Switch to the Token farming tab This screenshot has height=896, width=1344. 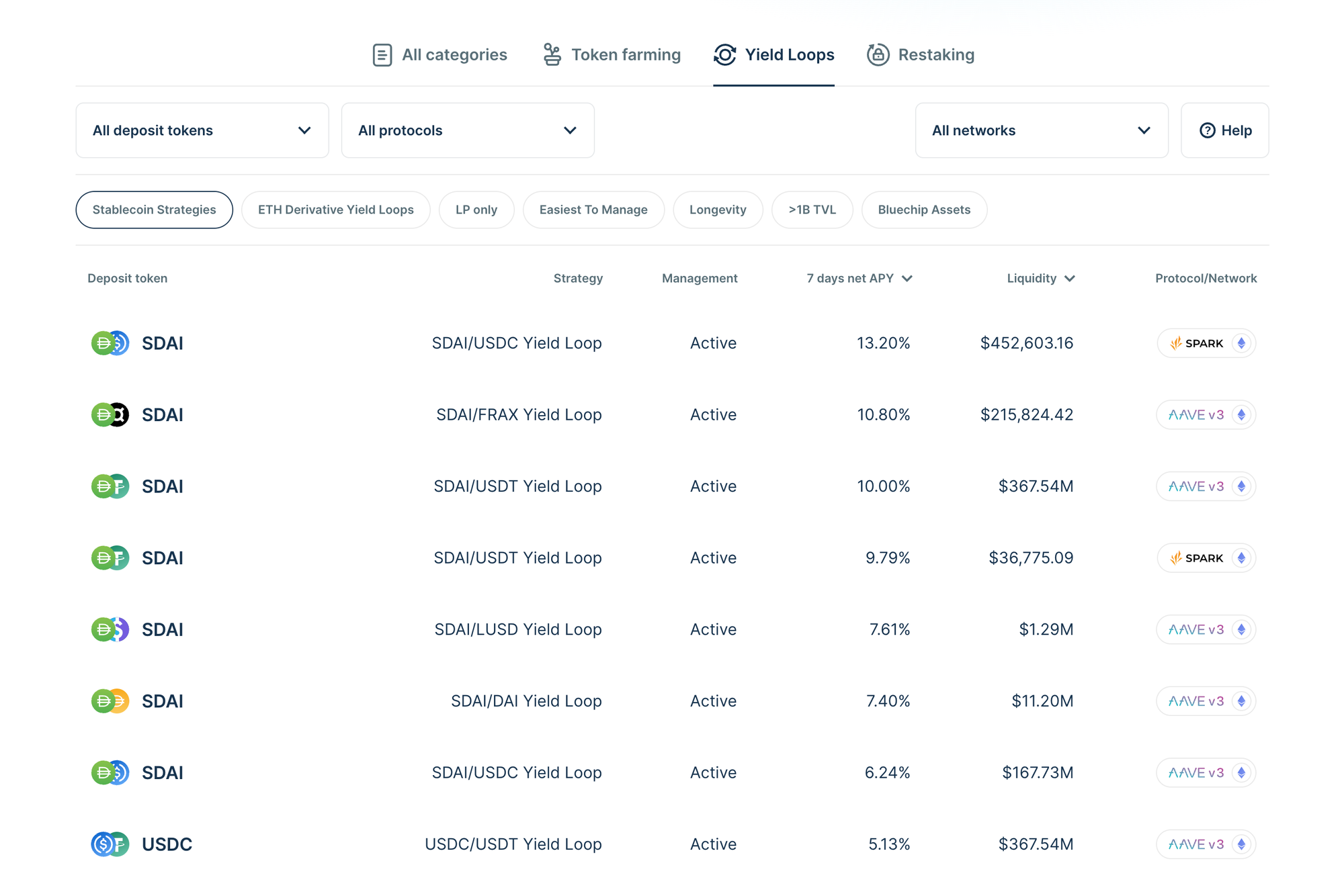point(625,55)
